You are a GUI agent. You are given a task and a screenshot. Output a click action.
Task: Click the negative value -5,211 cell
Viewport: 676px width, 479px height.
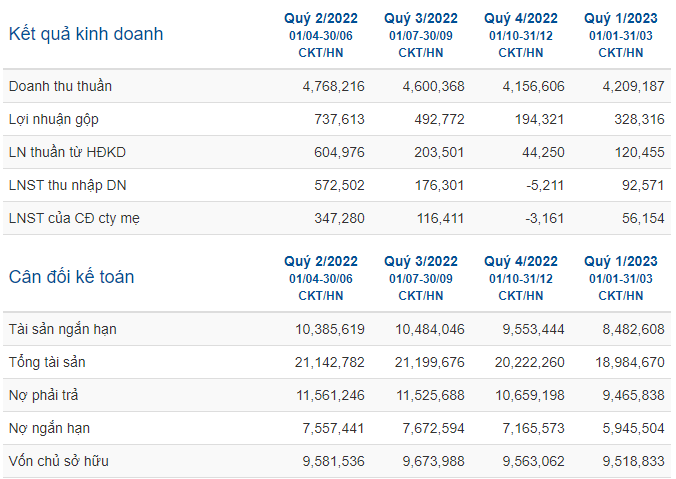(x=545, y=185)
